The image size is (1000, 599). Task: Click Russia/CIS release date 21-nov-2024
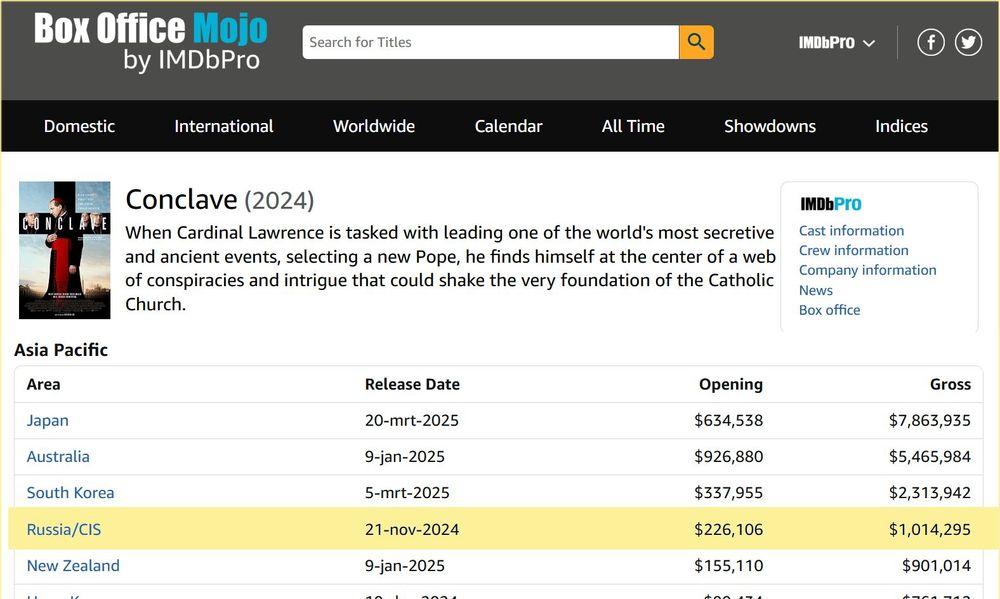coord(412,529)
